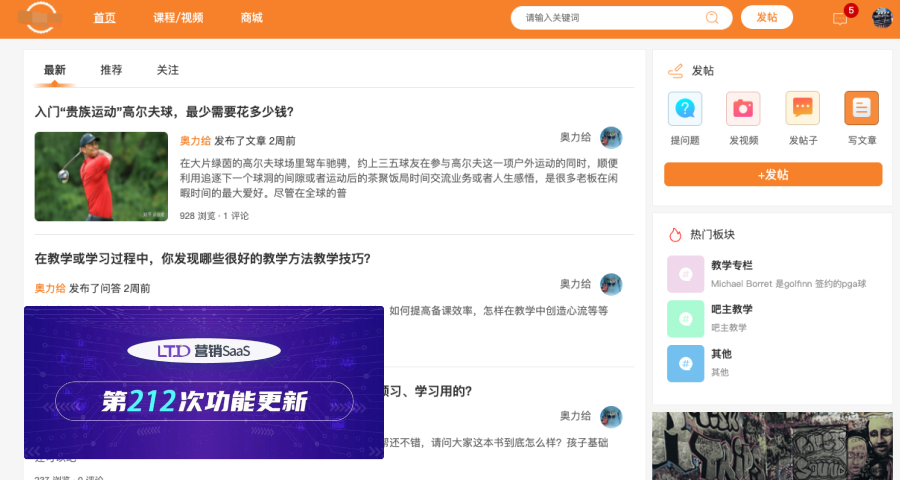Open the 商城 nav item
Viewport: 900px width, 480px height.
251,18
